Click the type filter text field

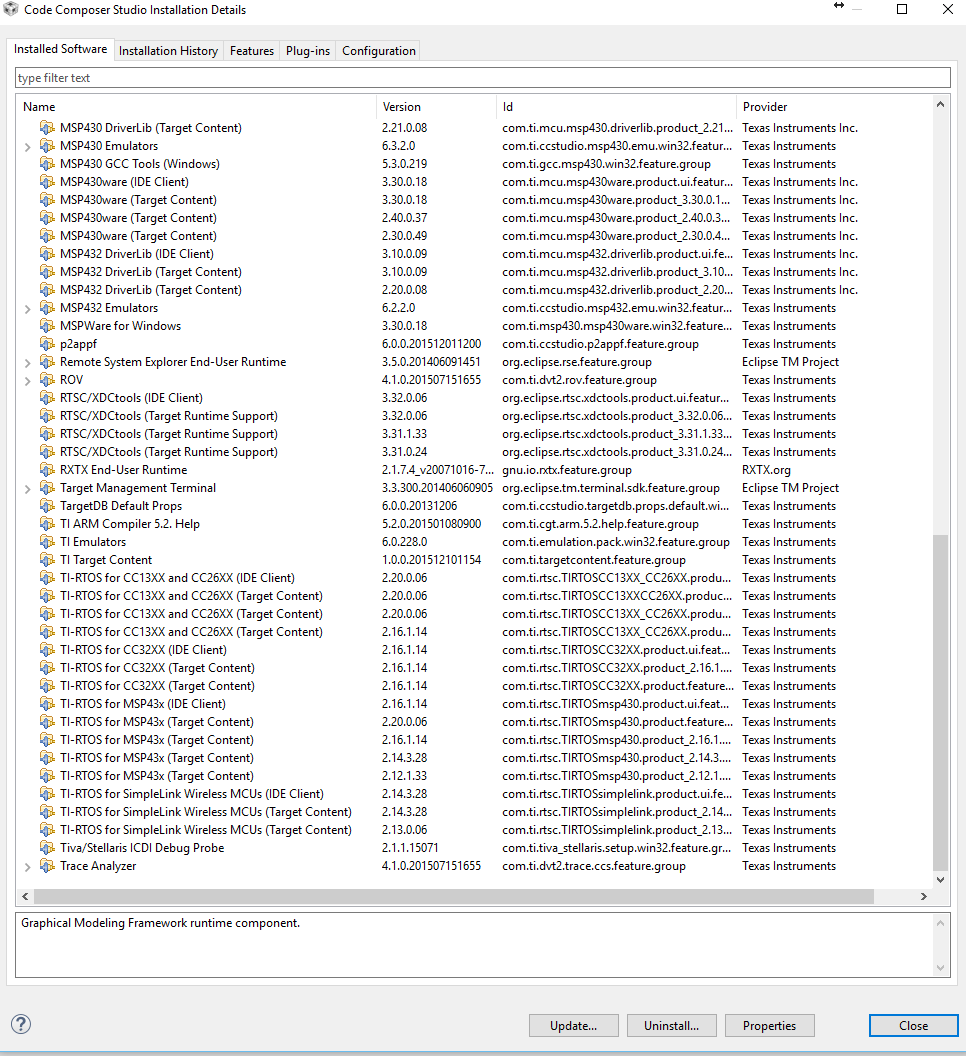(x=482, y=77)
